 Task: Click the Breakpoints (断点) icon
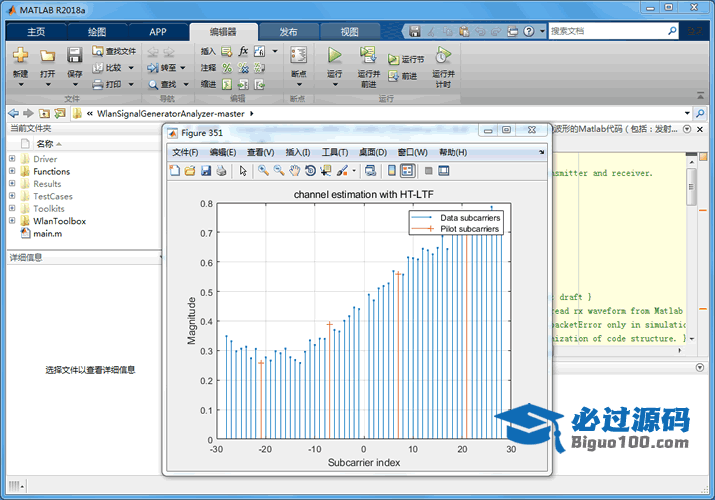(299, 56)
